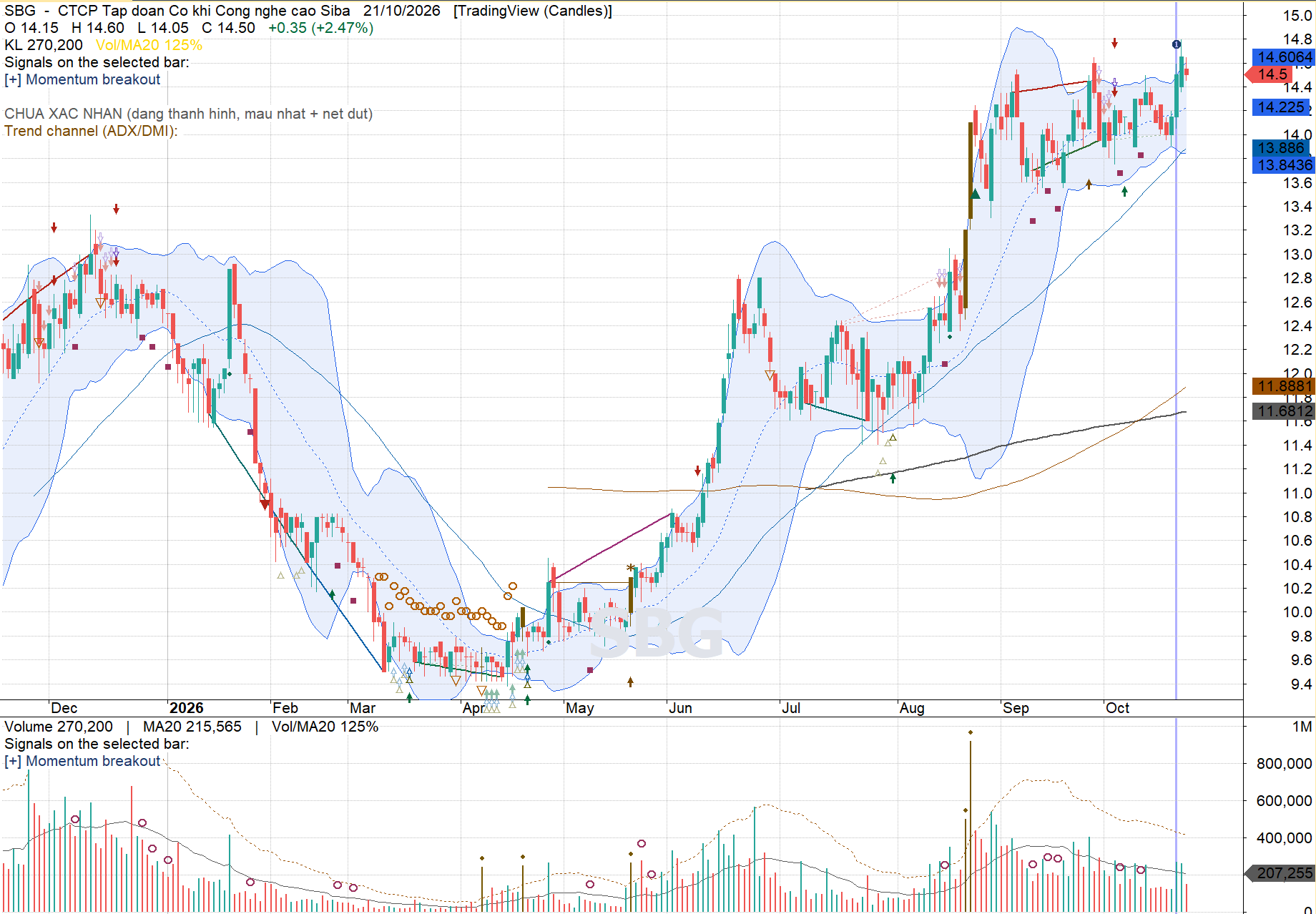
Task: Click the 13.0 level on the price axis
Action: [x=1297, y=254]
